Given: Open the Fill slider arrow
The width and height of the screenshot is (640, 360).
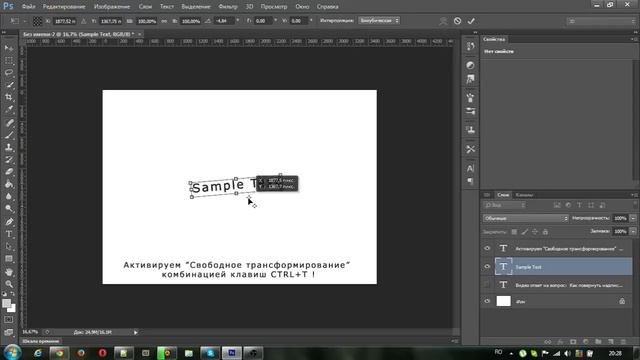Looking at the screenshot, I should [x=633, y=231].
